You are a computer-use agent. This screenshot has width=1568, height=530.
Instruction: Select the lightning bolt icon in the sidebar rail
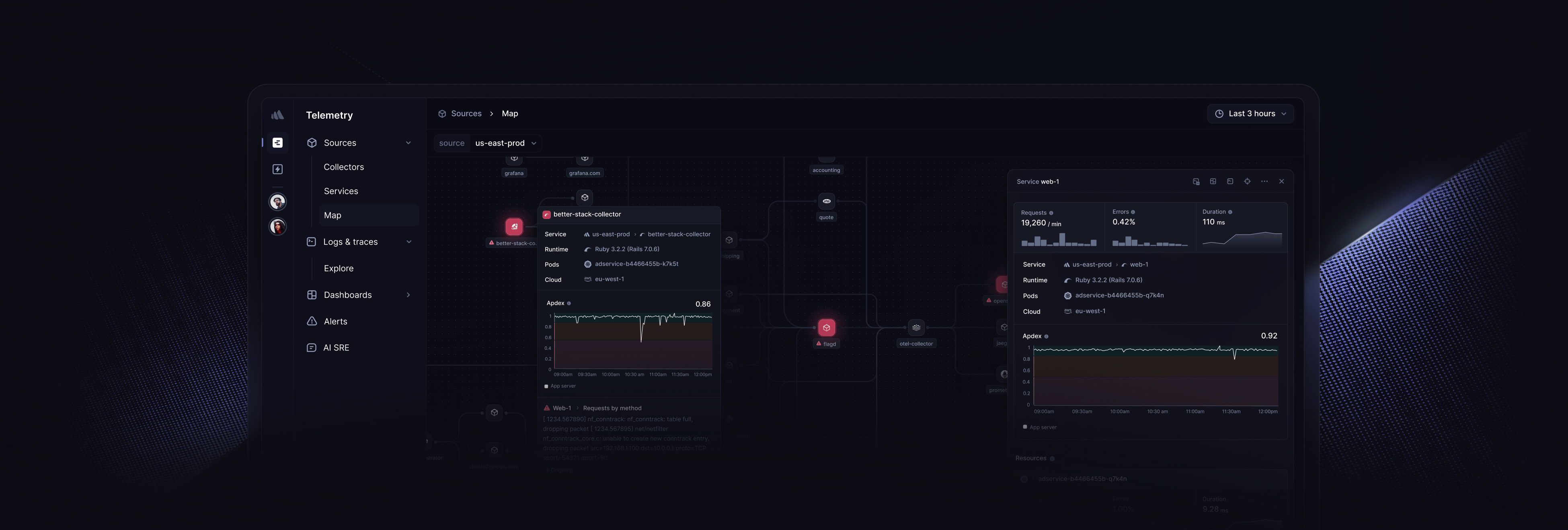(277, 169)
